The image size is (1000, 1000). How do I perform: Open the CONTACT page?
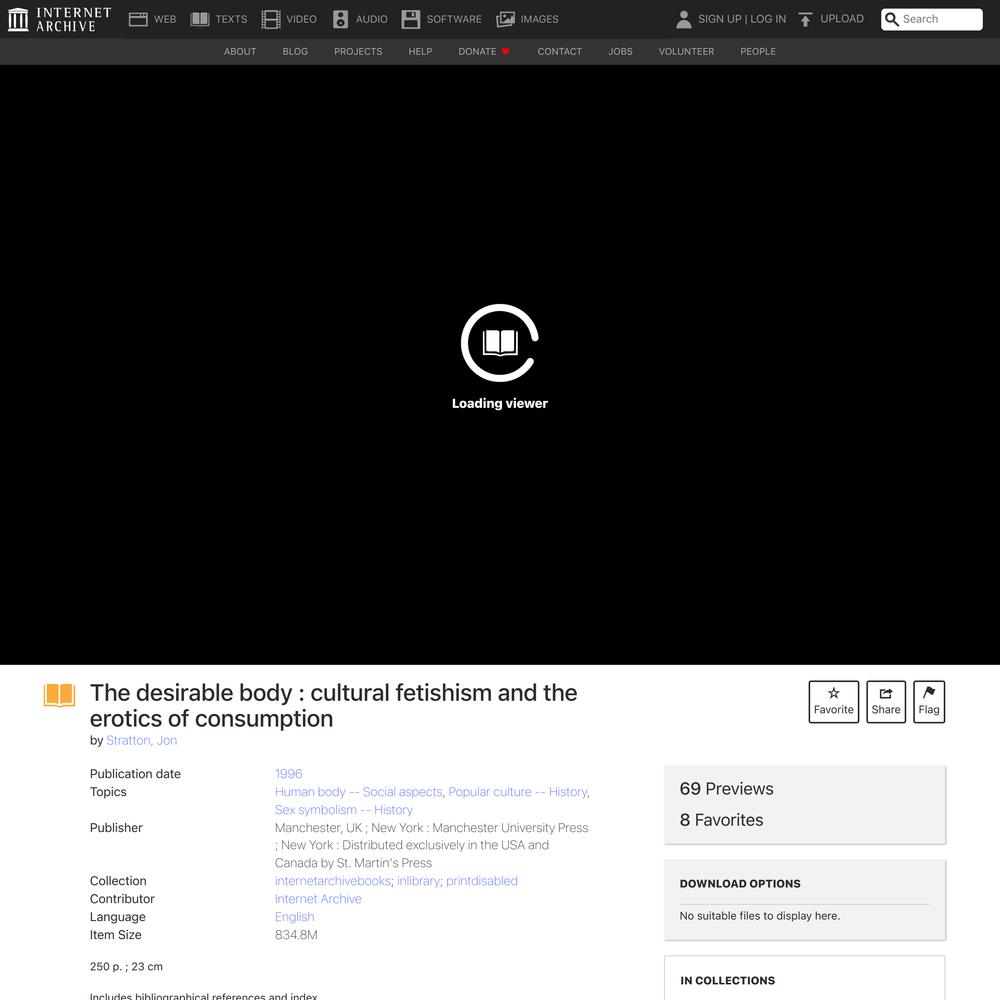[x=559, y=52]
